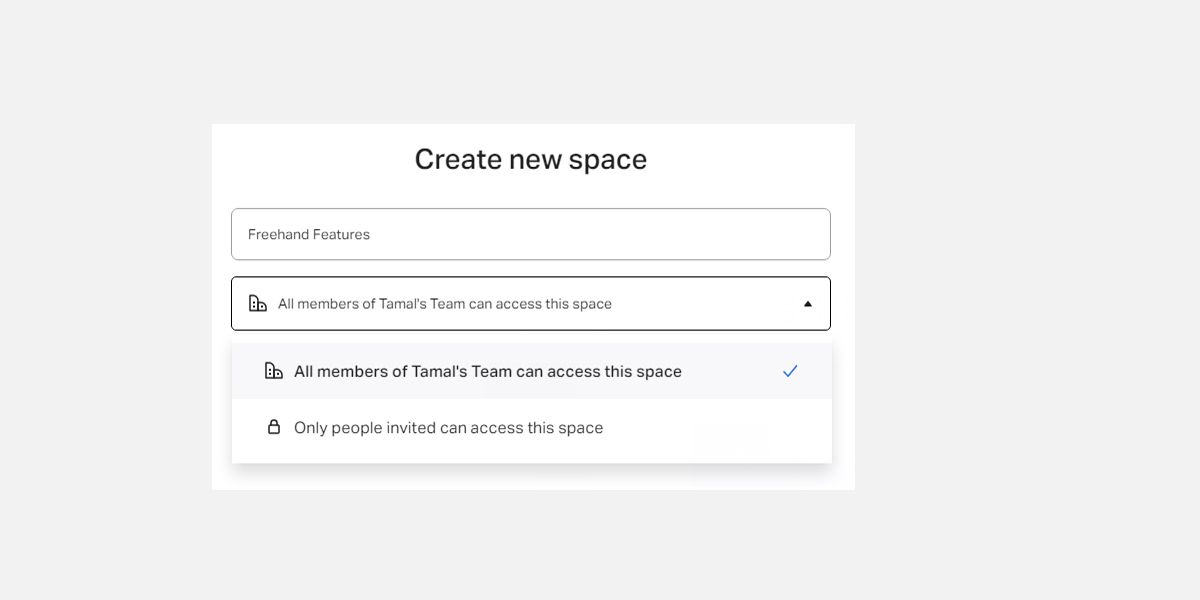Click the blue checkmark on the selected option
1200x600 pixels.
tap(790, 371)
